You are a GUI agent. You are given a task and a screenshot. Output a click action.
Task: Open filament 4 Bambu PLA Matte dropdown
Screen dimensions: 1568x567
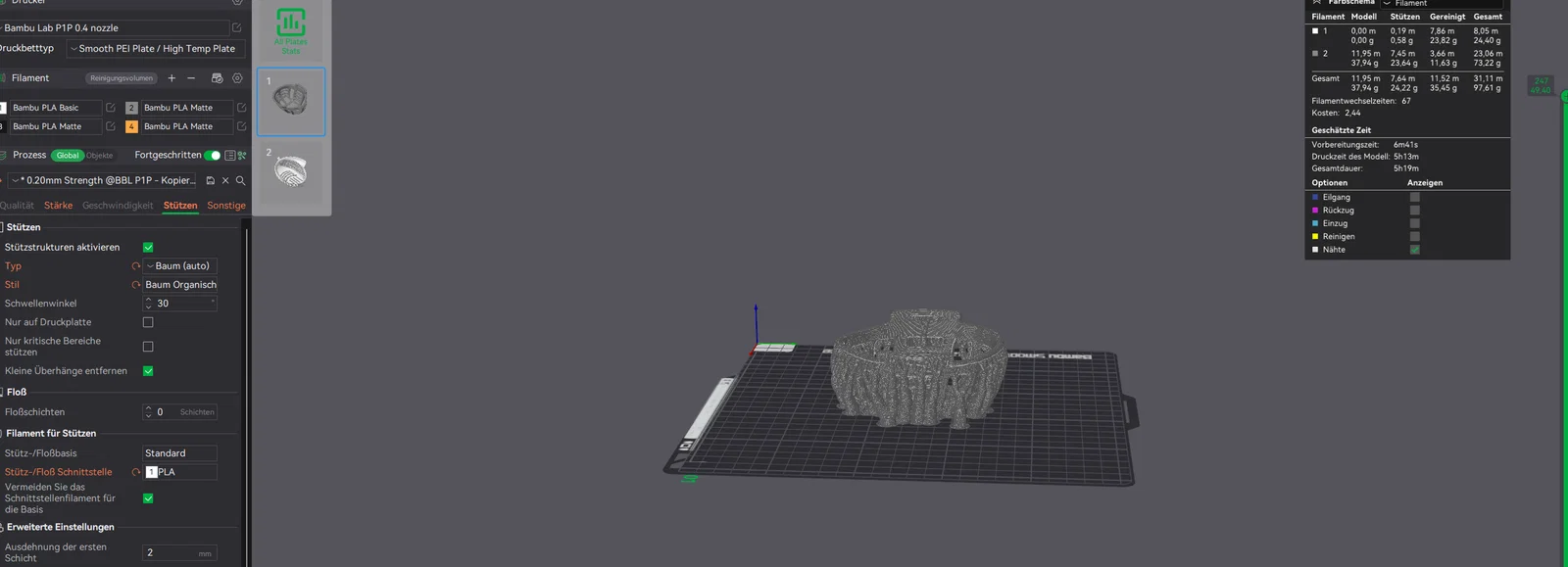click(186, 126)
